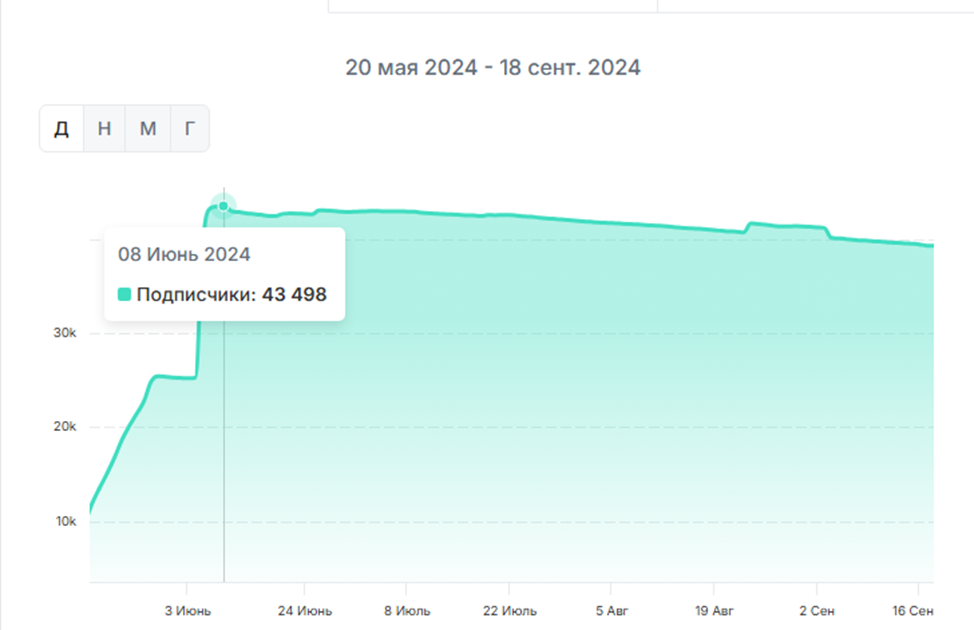This screenshot has width=974, height=630.
Task: Click the teal Подписчики legend swatch in tooltip
Action: click(x=125, y=294)
